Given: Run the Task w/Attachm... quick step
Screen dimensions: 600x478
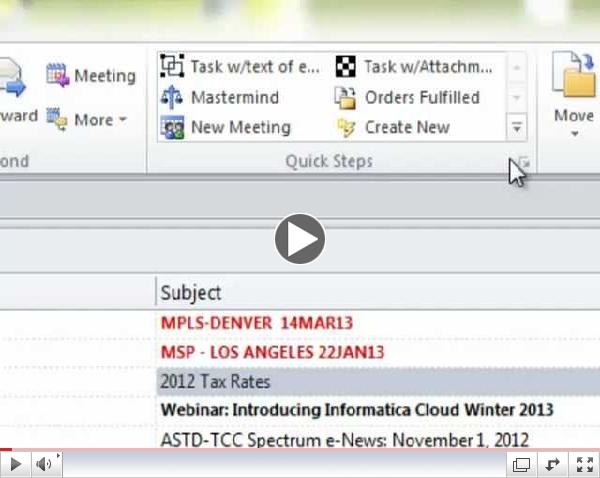Looking at the screenshot, I should coord(428,67).
